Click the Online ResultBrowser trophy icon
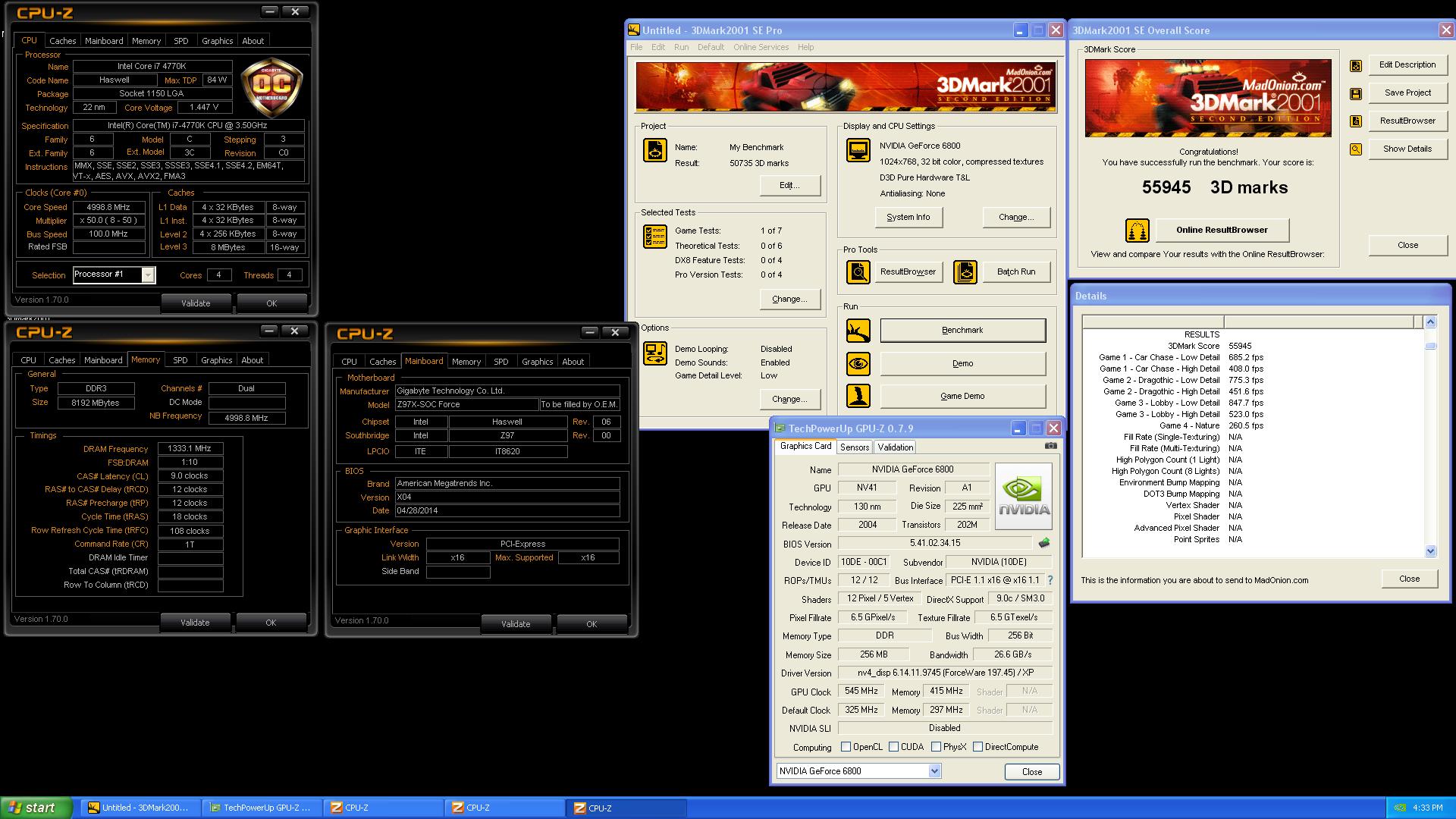Image resolution: width=1456 pixels, height=819 pixels. point(1137,230)
